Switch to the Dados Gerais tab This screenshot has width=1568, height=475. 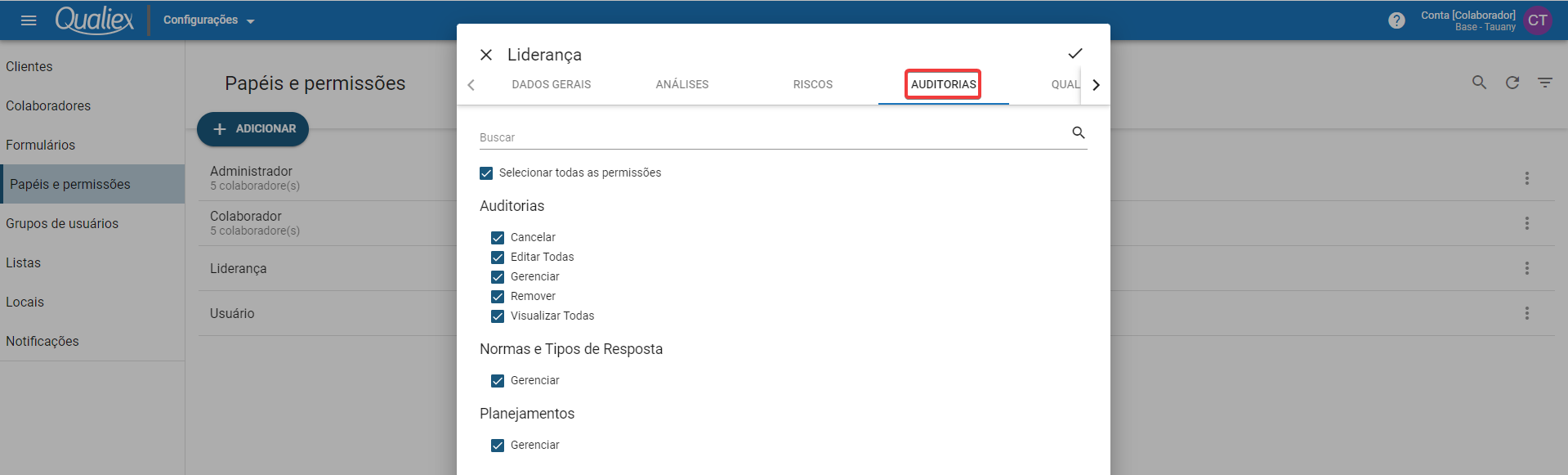click(x=552, y=84)
